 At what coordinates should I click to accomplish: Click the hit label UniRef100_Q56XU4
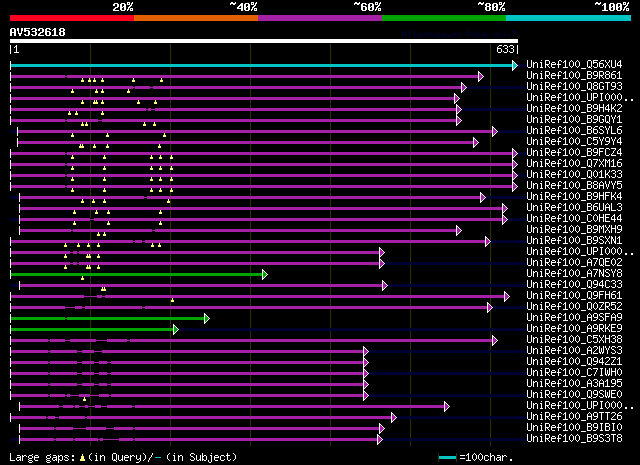[574, 65]
